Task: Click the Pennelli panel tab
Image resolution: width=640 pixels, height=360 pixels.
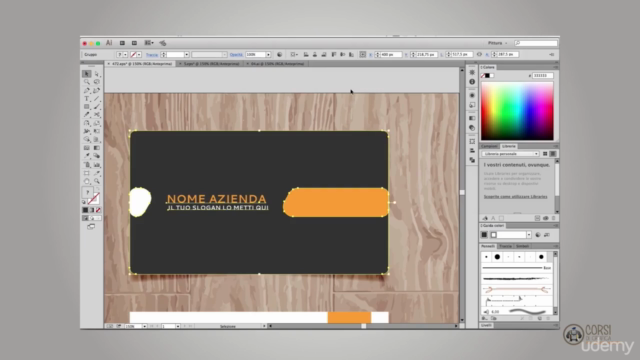Action: pyautogui.click(x=488, y=246)
